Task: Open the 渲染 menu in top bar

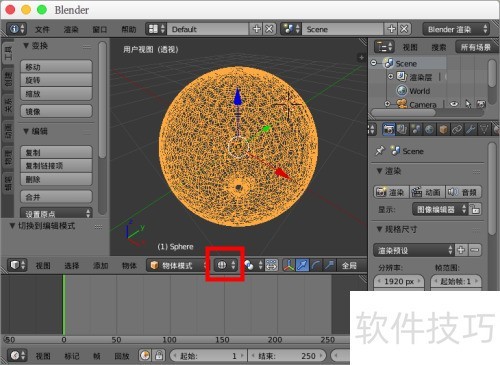Action: 71,29
